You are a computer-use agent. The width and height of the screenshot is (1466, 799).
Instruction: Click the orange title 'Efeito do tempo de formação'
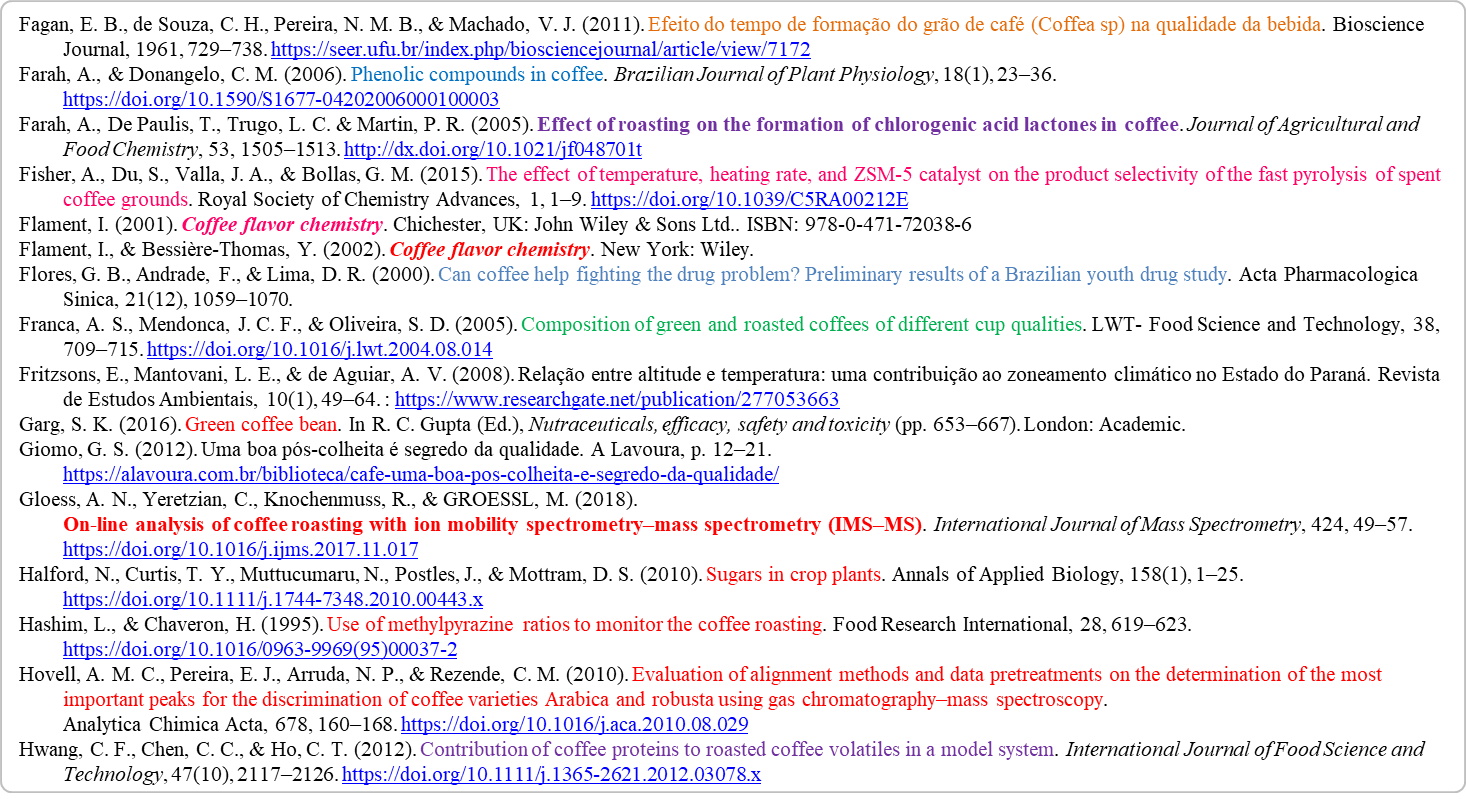984,24
